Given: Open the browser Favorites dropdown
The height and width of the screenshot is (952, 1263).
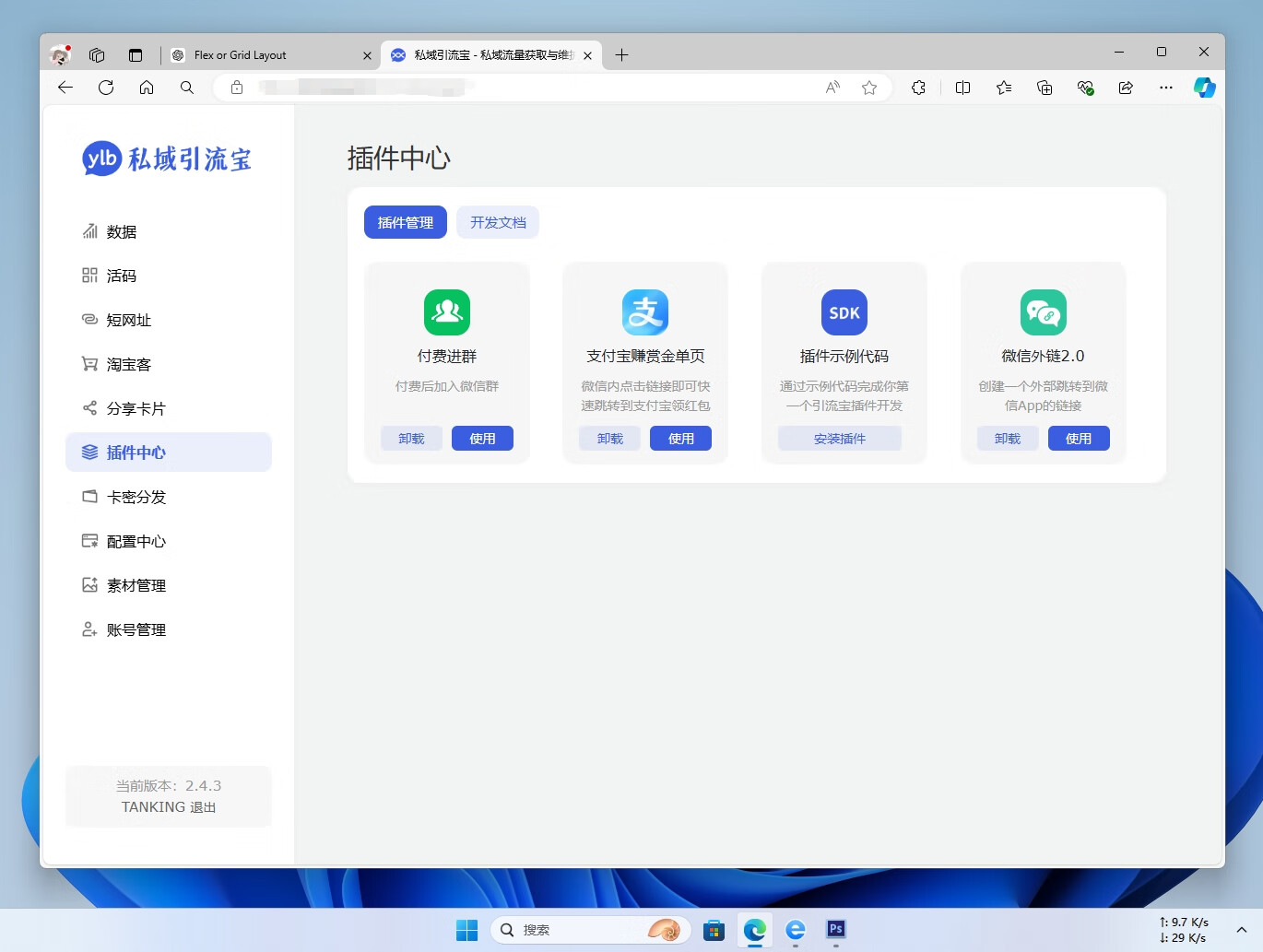Looking at the screenshot, I should (1003, 88).
